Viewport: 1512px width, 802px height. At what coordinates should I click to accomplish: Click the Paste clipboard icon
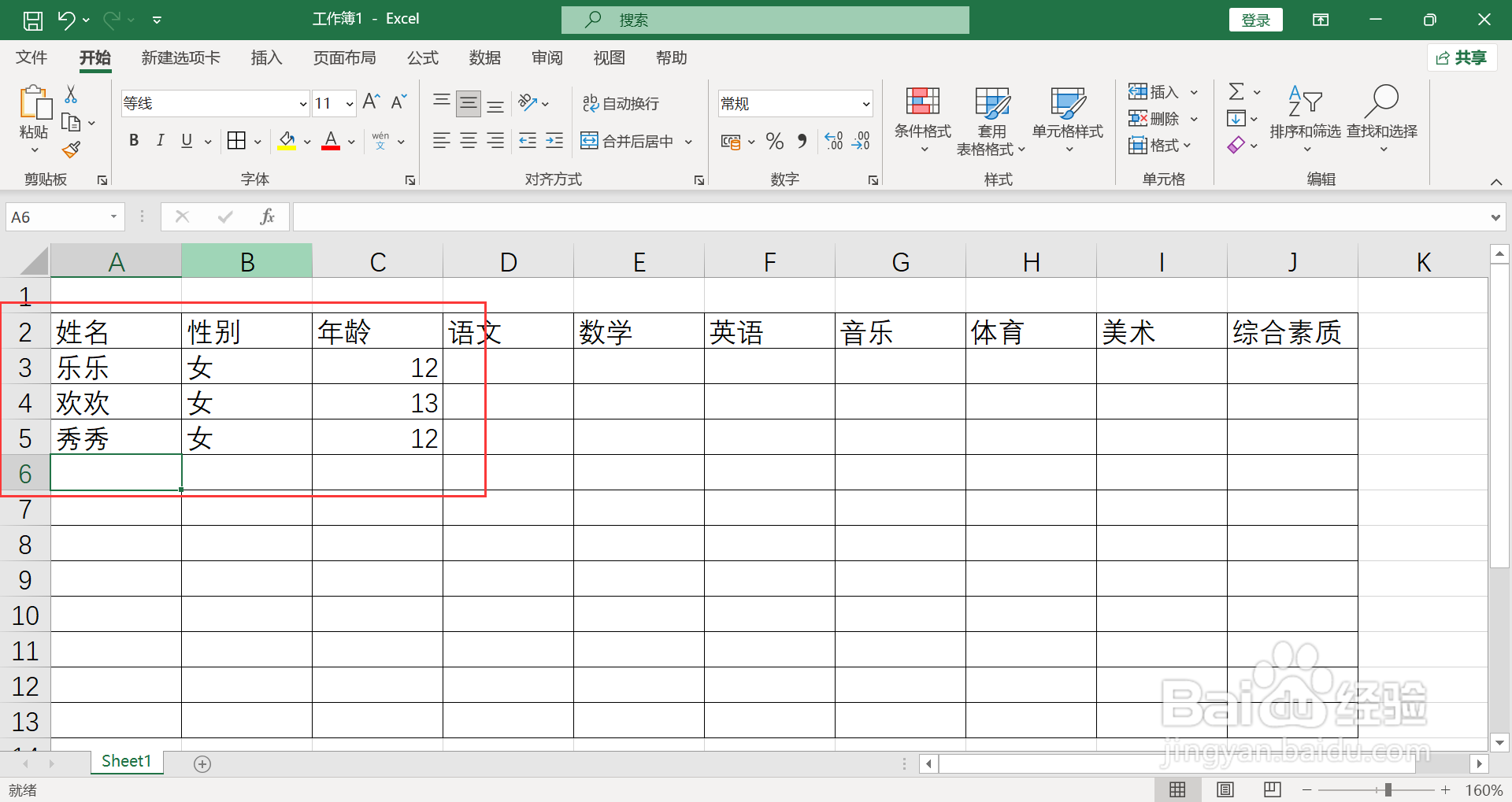pyautogui.click(x=35, y=103)
